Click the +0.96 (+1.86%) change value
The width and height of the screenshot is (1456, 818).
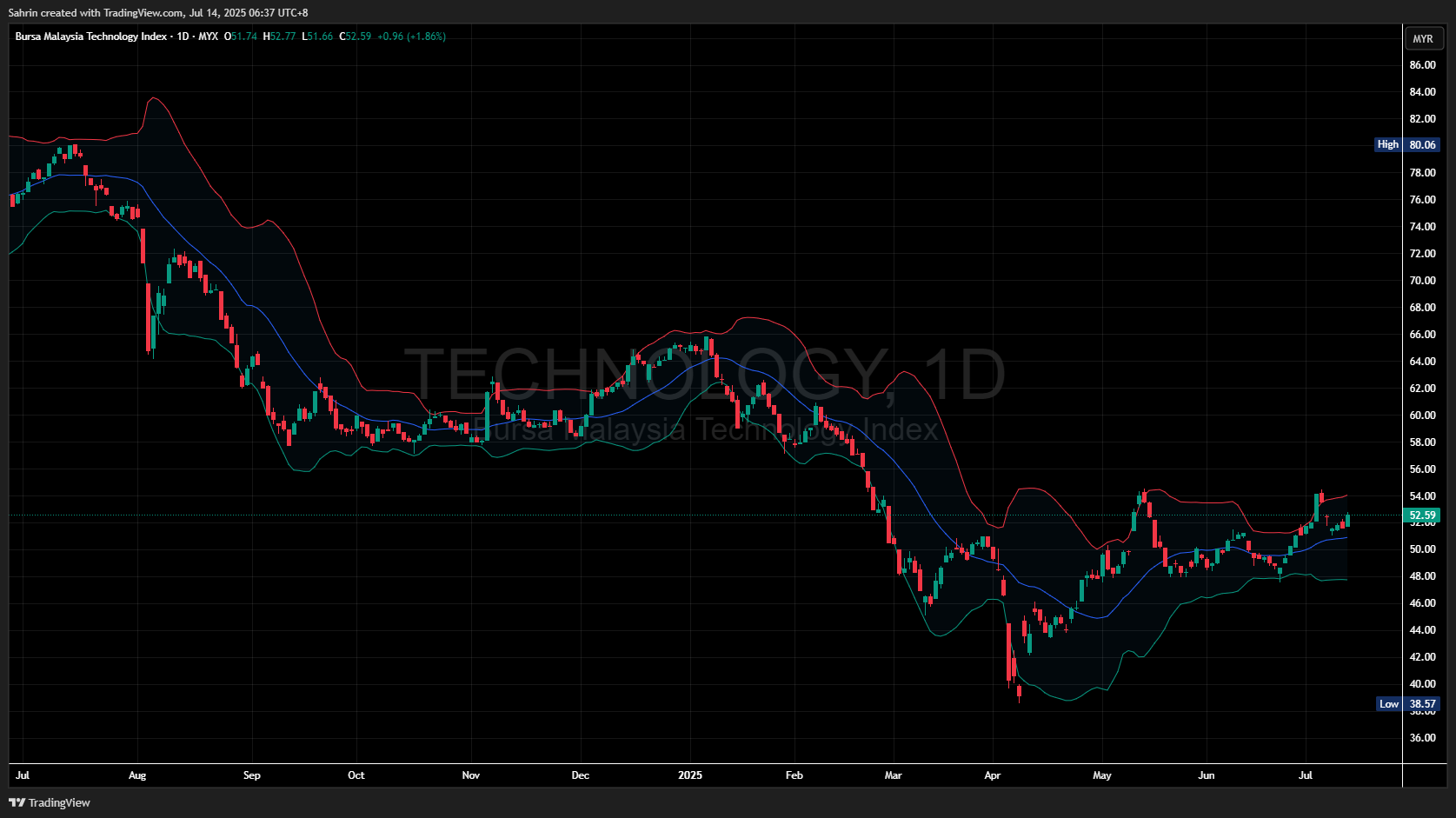pos(411,37)
